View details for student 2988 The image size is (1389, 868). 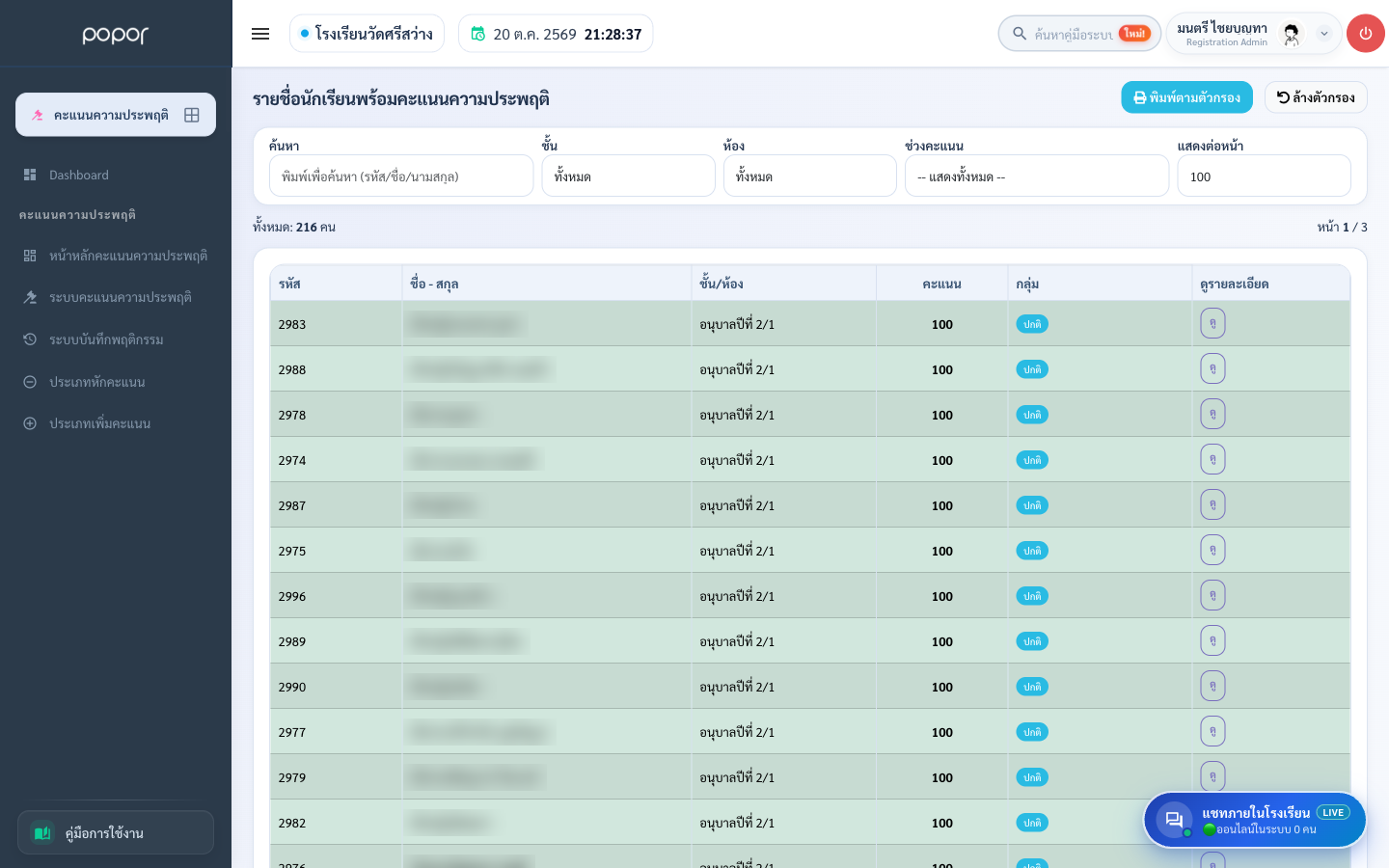click(x=1212, y=368)
